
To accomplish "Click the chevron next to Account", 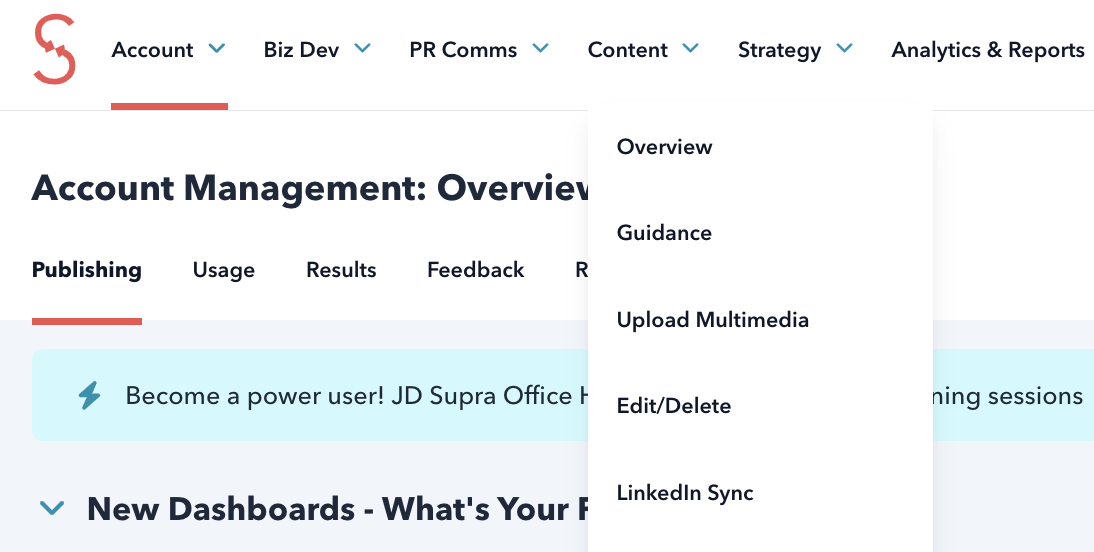I will (217, 48).
